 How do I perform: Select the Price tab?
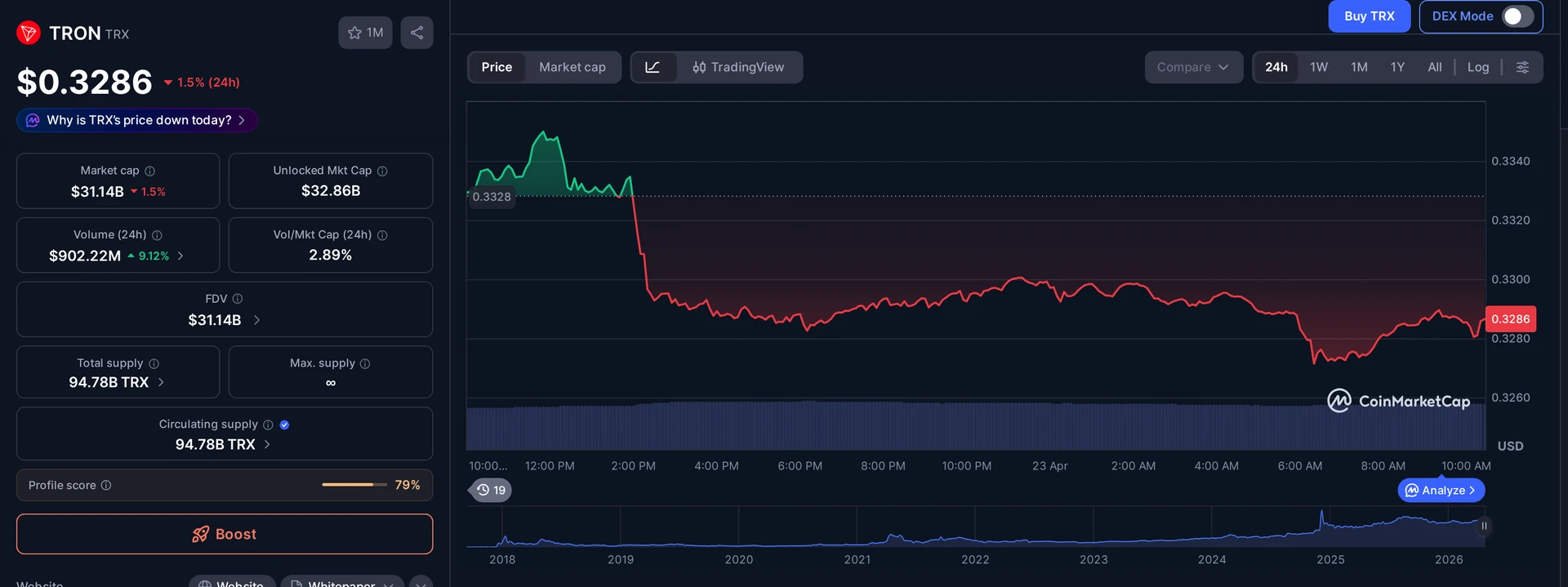coord(497,67)
